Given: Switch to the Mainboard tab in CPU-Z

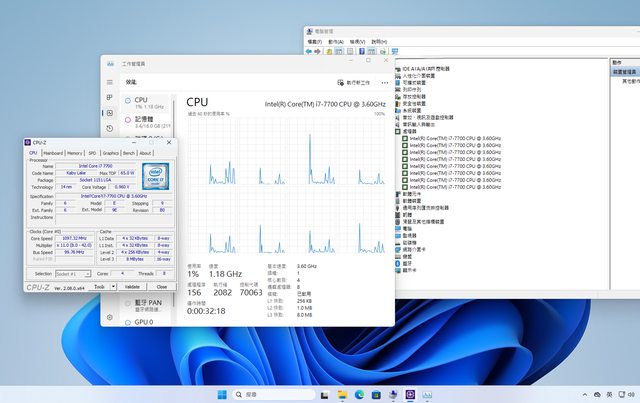Looking at the screenshot, I should coord(53,153).
